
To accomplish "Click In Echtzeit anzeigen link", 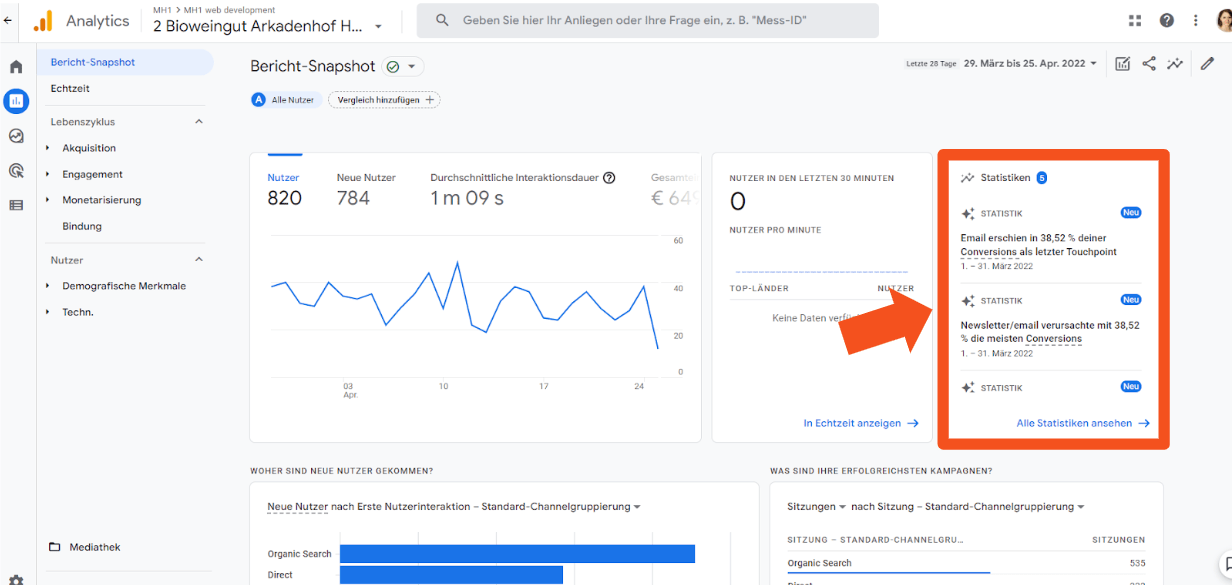I will (x=860, y=423).
